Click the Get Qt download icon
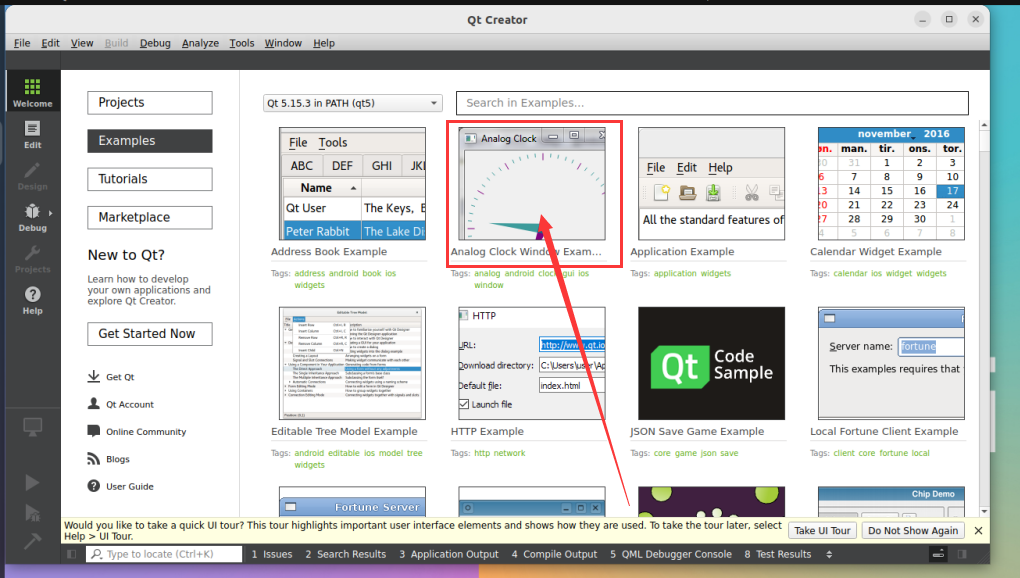Screen dimensions: 1020x578 [x=94, y=376]
